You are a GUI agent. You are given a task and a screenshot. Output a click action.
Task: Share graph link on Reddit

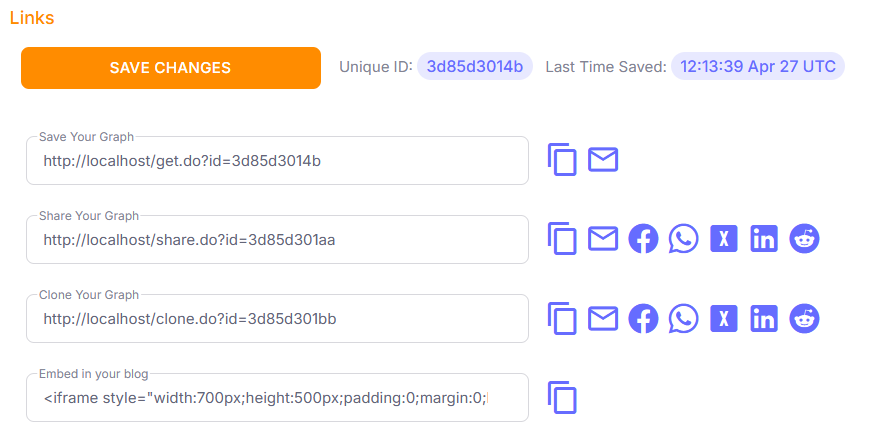click(804, 239)
